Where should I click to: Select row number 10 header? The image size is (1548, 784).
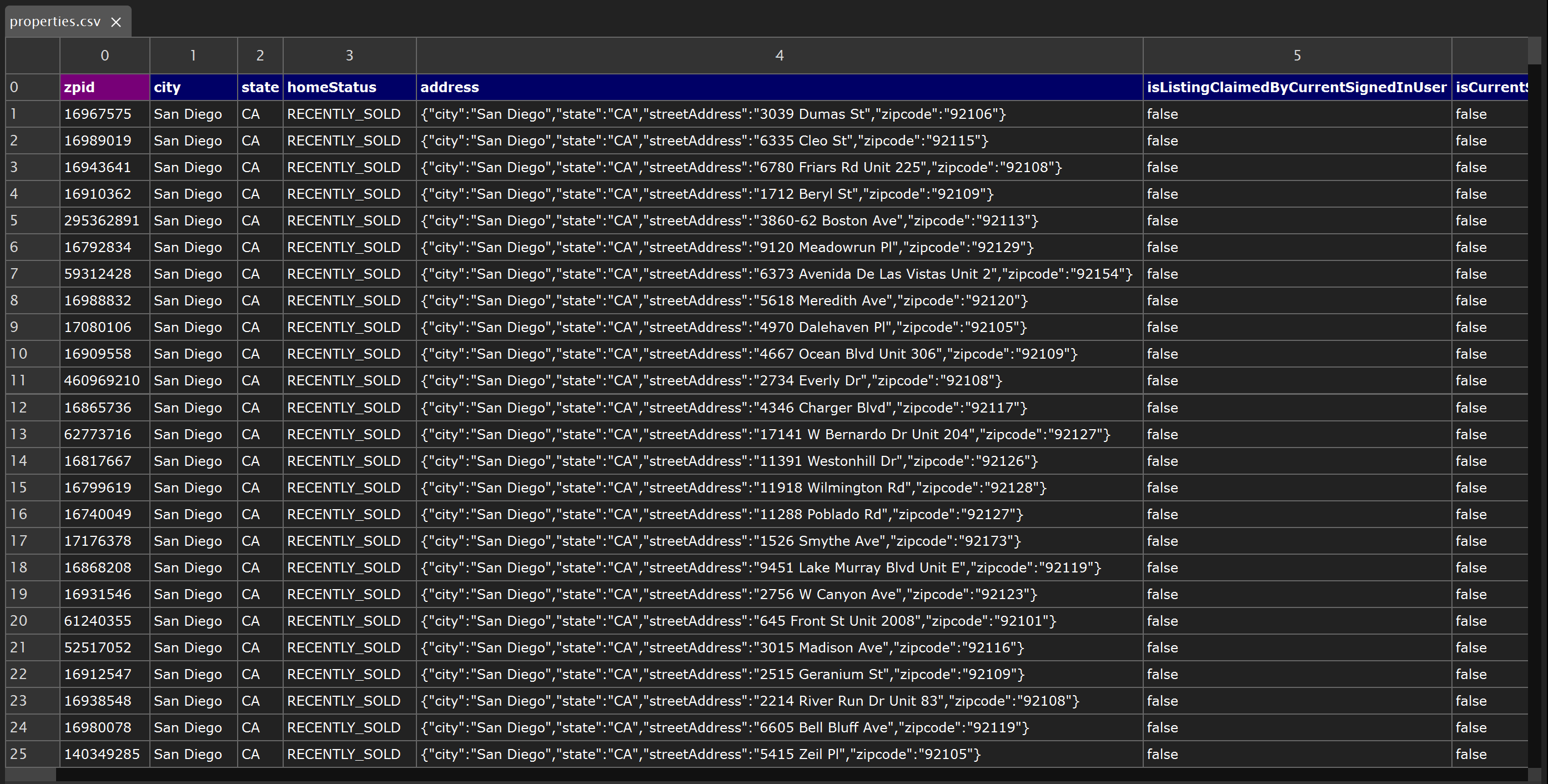coord(32,354)
